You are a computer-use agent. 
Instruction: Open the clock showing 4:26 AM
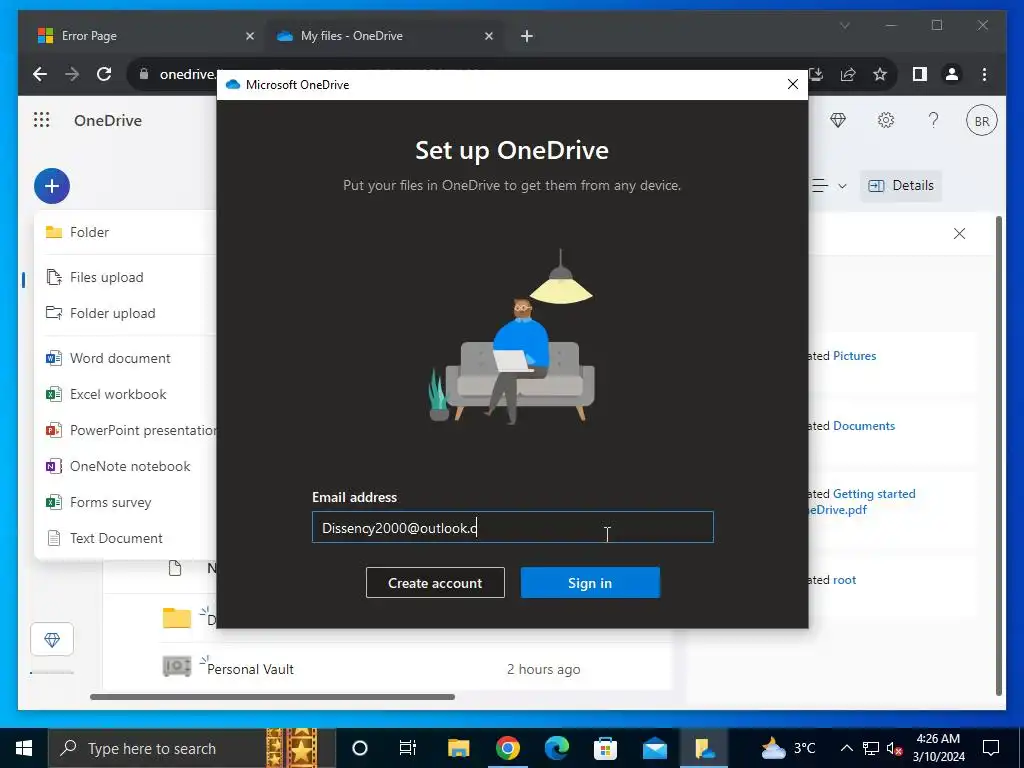[938, 748]
